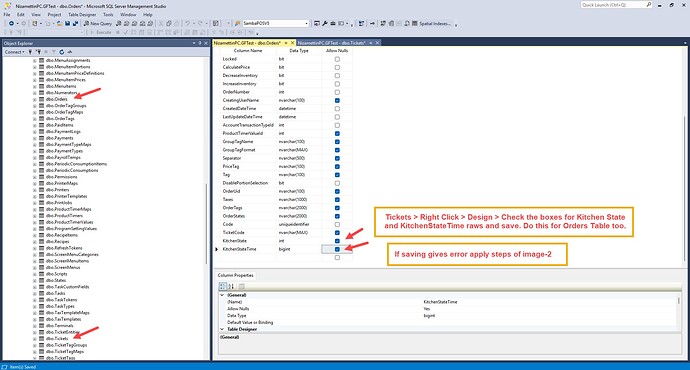Click the database engine query icon beside New Query
690x370 pixels.
point(119,23)
